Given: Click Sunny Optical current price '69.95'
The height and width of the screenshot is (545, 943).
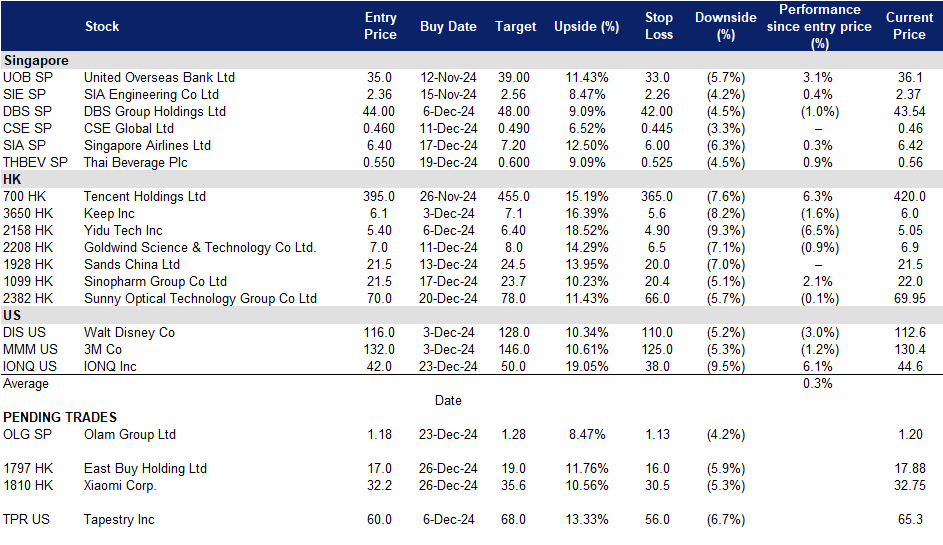Looking at the screenshot, I should click(x=909, y=298).
